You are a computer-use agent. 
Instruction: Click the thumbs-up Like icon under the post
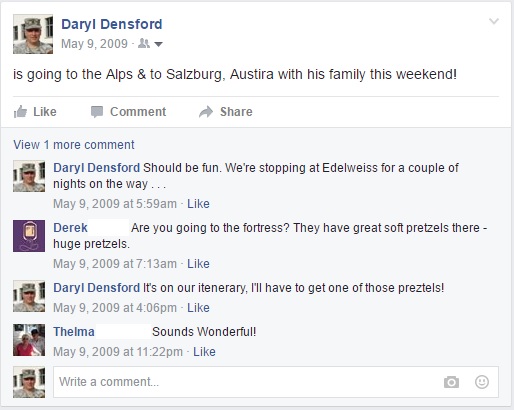click(x=20, y=112)
